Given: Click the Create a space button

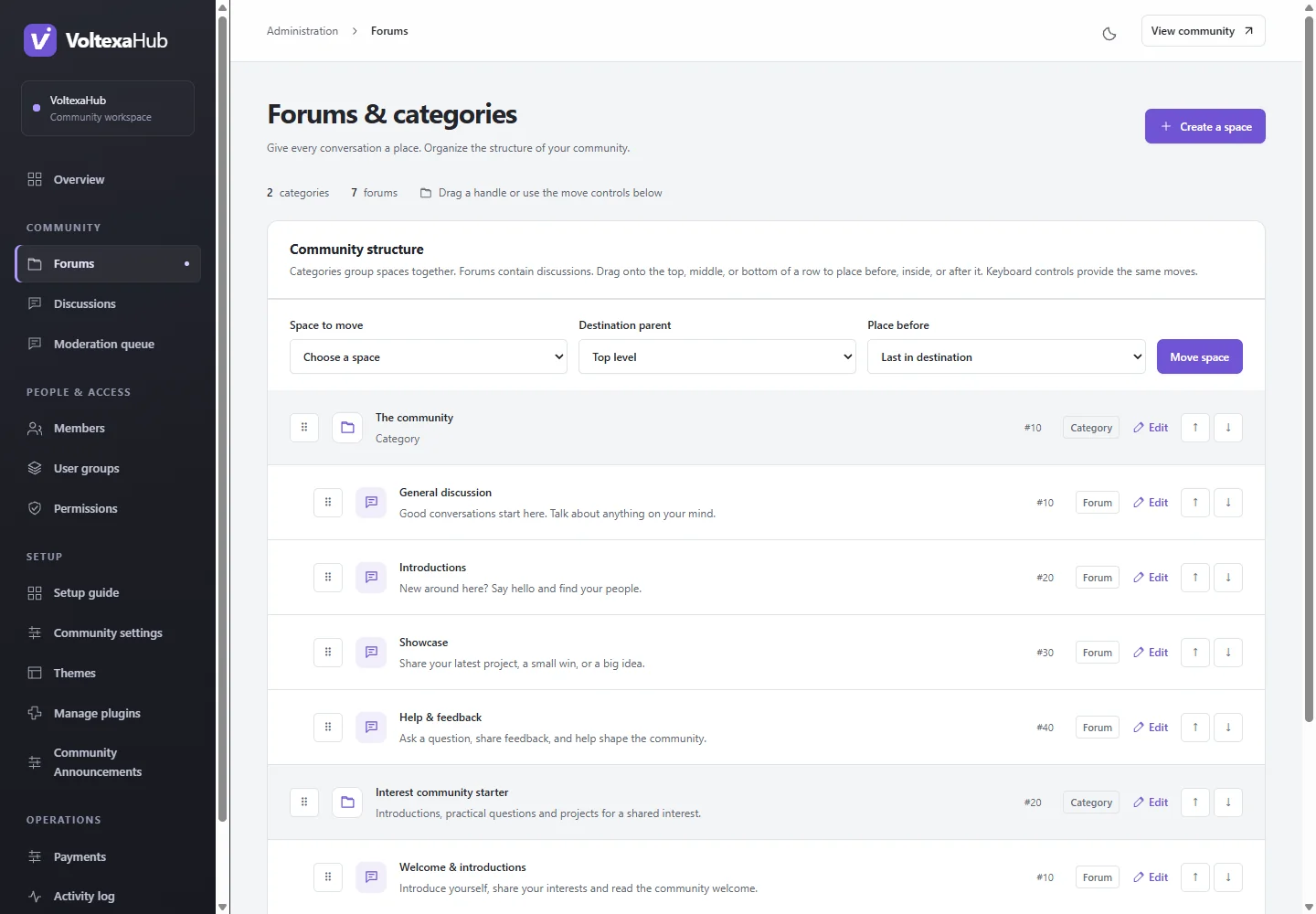Looking at the screenshot, I should tap(1205, 126).
